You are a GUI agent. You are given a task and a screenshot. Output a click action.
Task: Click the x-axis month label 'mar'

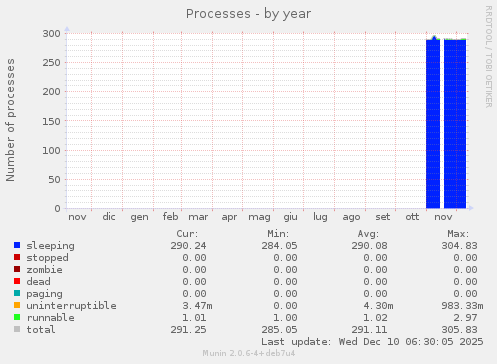coord(198,217)
